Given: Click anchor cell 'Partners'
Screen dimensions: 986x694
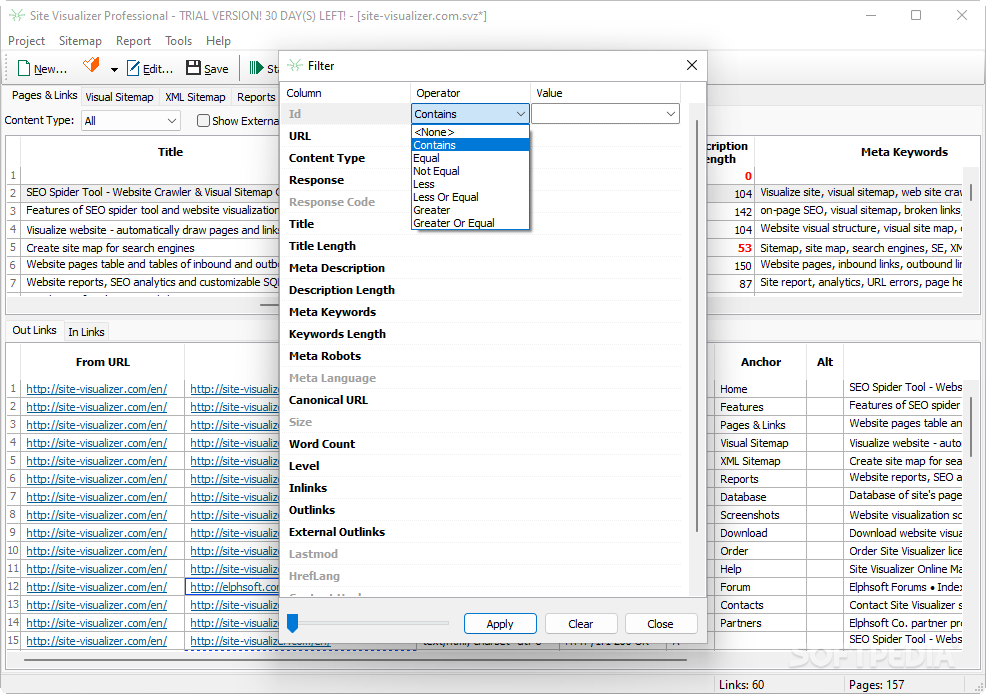Looking at the screenshot, I should 741,623.
